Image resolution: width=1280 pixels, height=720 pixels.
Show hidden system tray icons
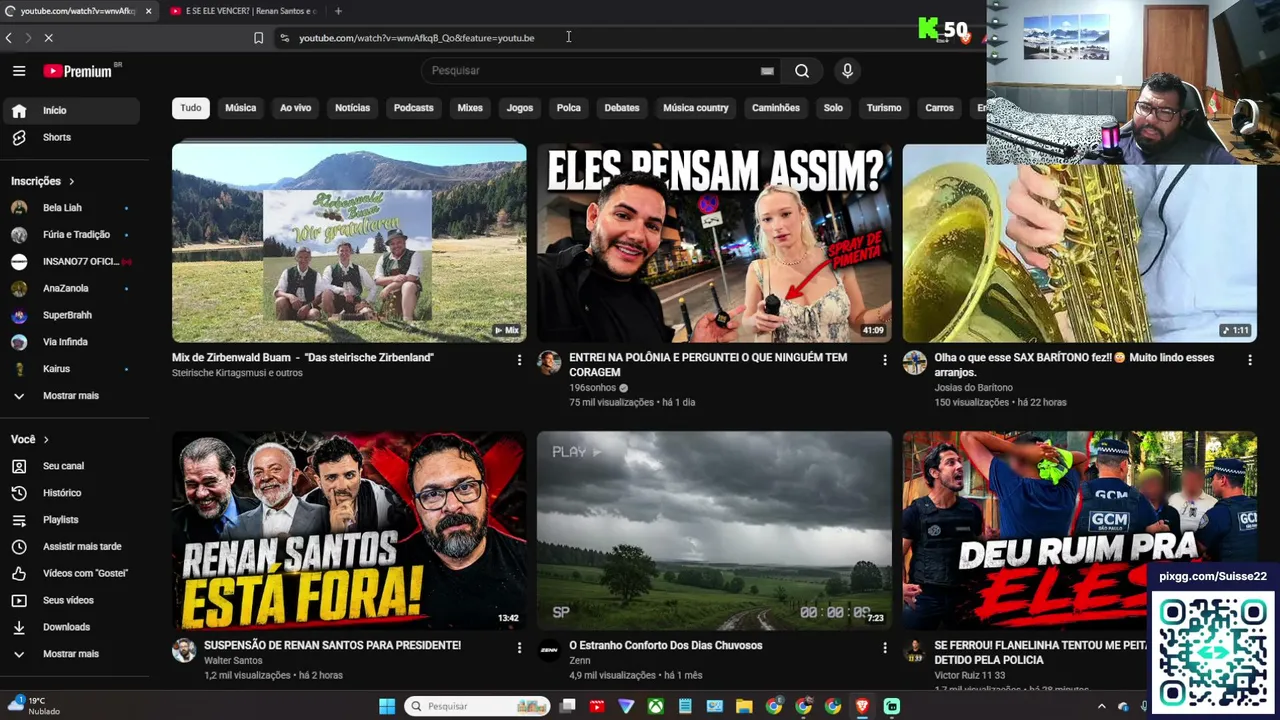tap(1101, 706)
